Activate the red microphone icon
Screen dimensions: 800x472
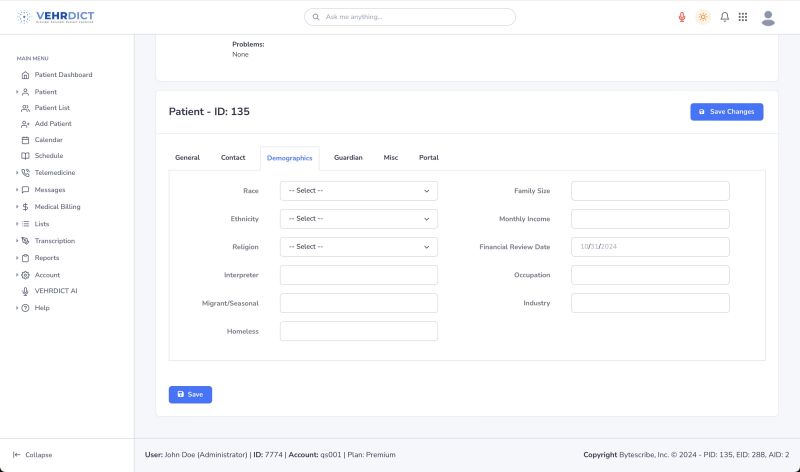click(682, 17)
